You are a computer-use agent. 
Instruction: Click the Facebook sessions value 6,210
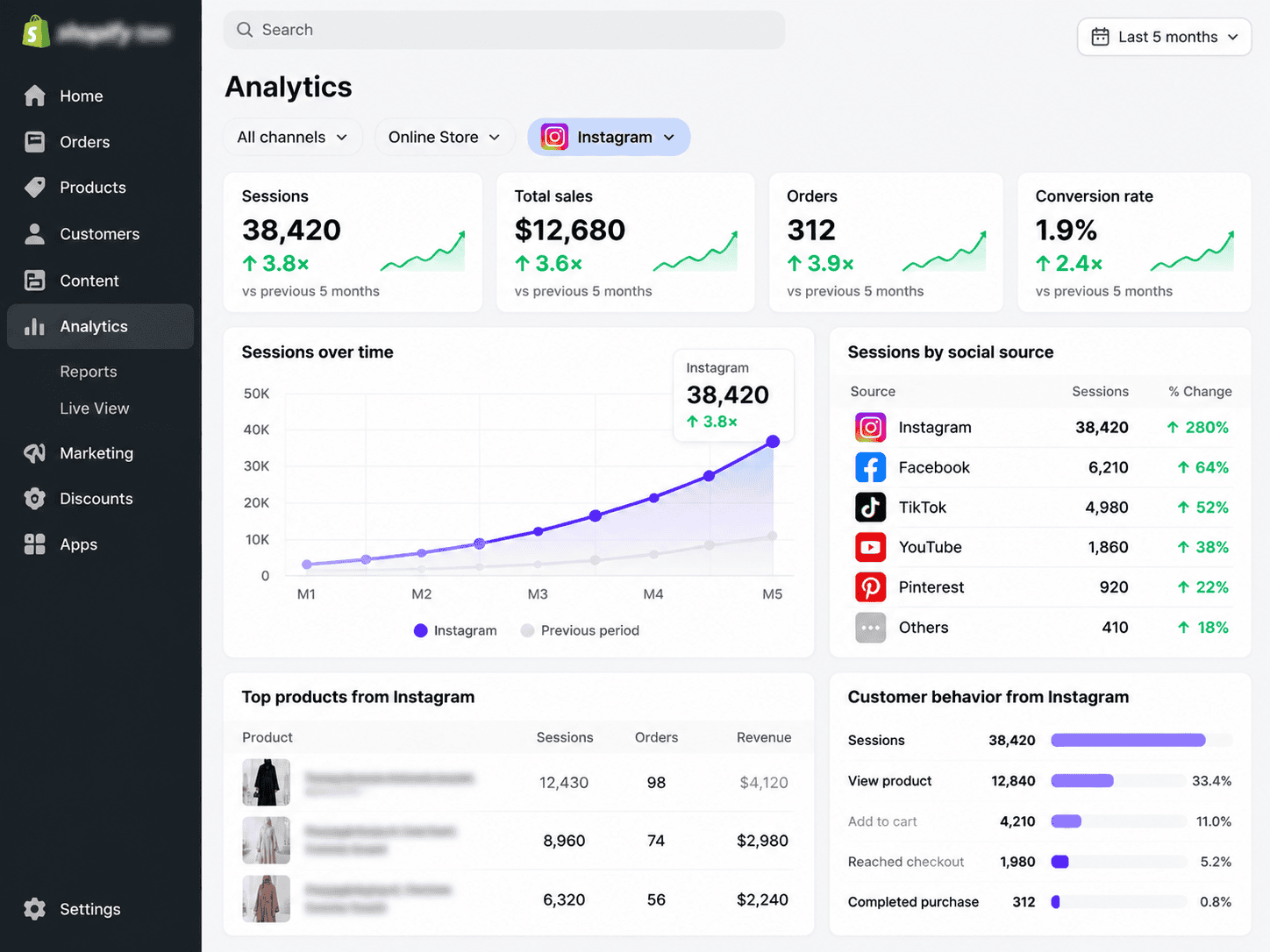tap(1109, 467)
